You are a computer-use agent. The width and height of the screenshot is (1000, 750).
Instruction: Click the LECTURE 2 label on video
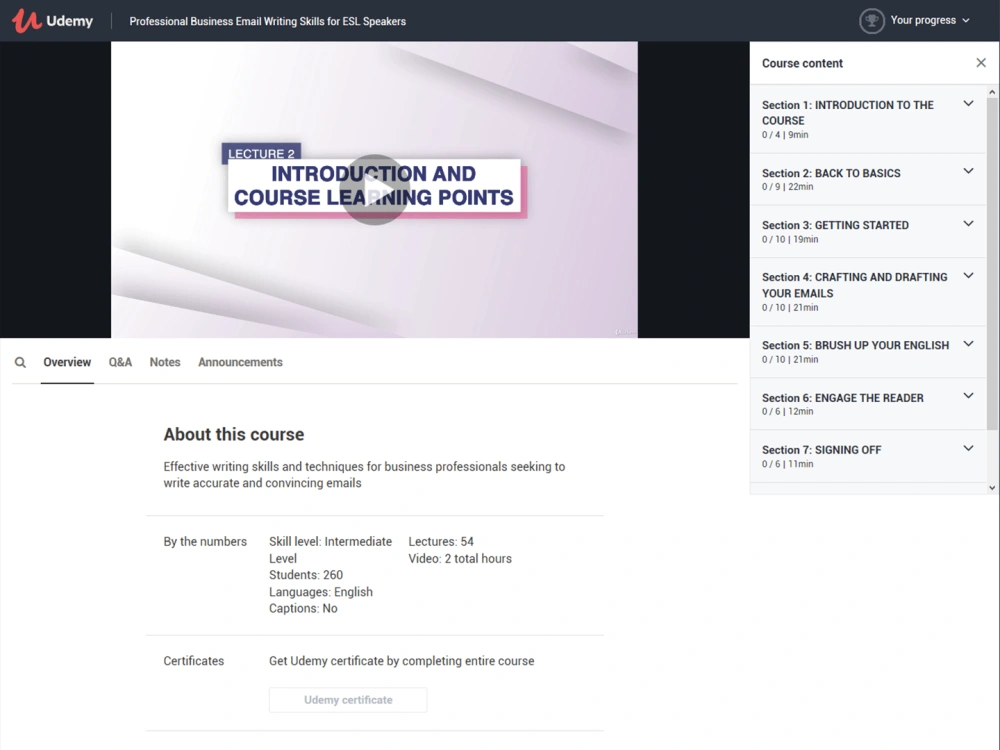point(261,153)
